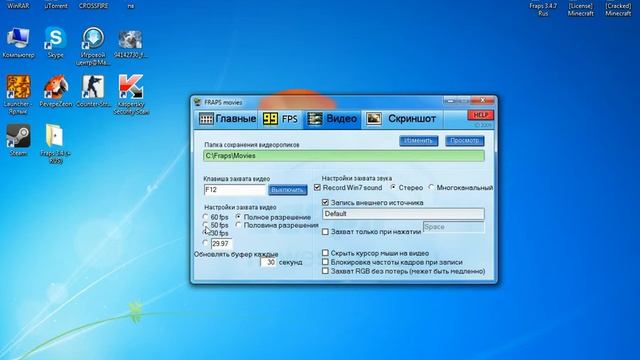Select the Kaspersky Security Scan shortcut
The height and width of the screenshot is (360, 640).
(x=131, y=95)
